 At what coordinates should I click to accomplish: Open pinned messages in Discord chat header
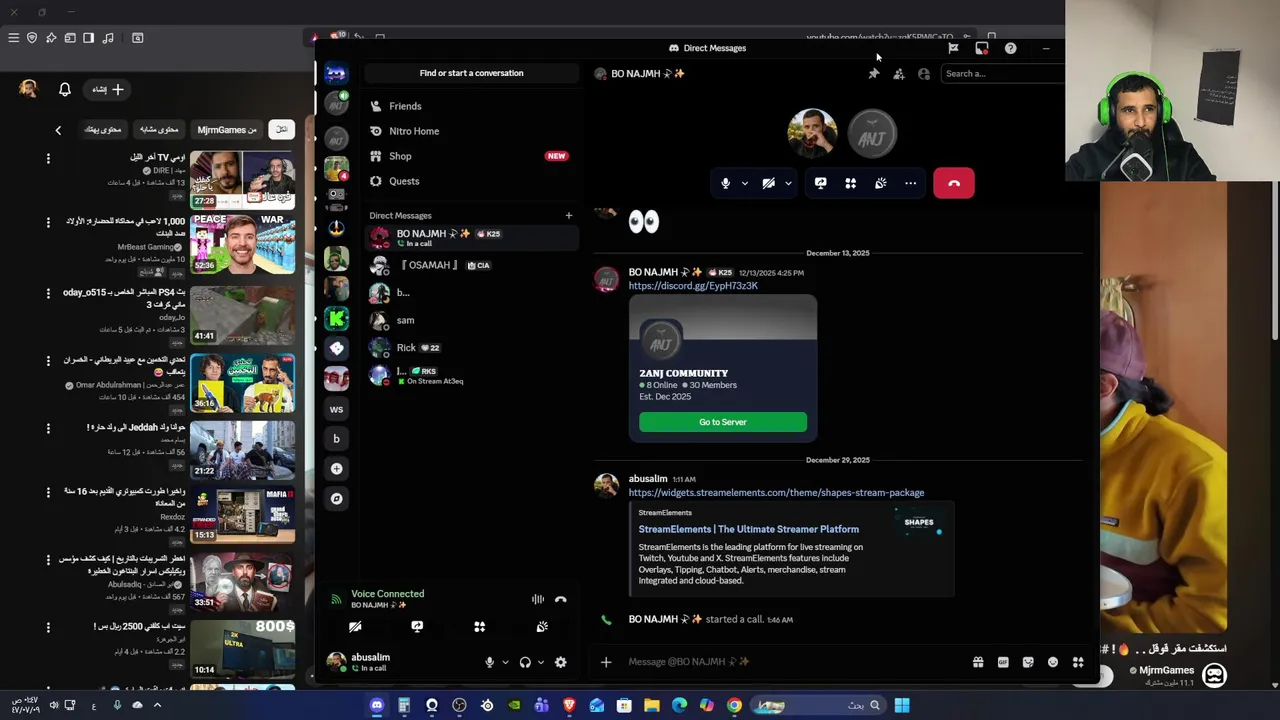[x=874, y=73]
